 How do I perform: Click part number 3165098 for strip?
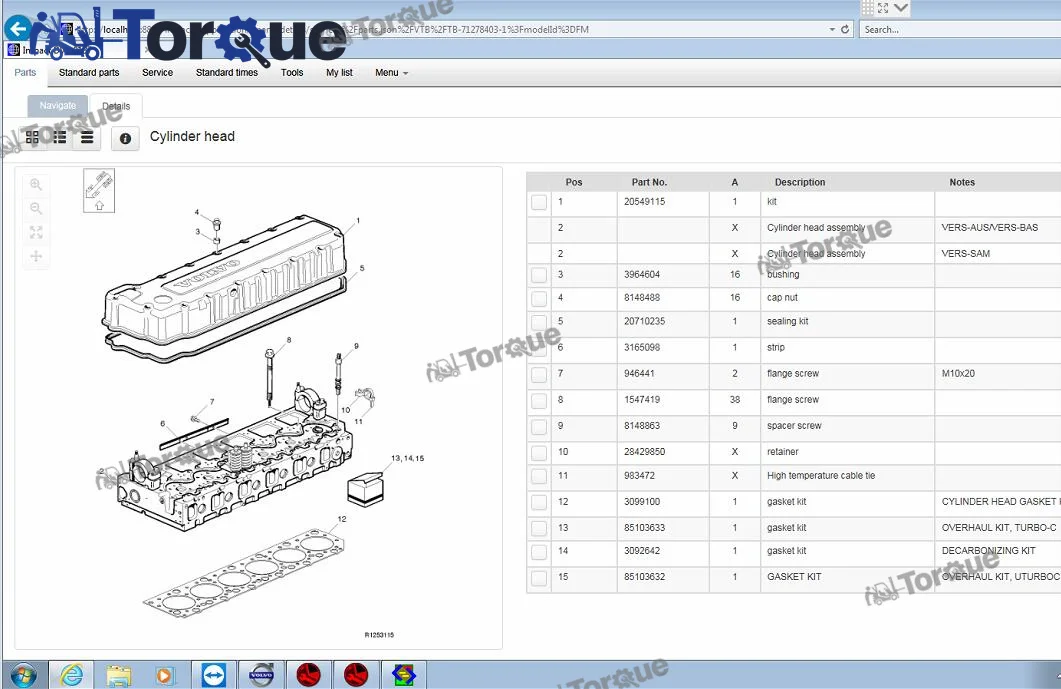click(x=641, y=347)
